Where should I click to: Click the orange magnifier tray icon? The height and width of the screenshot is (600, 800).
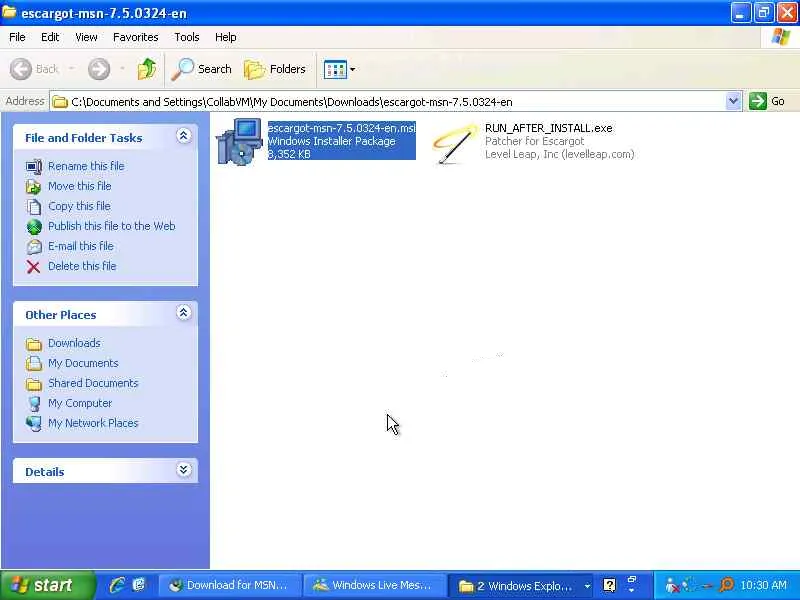[x=726, y=585]
